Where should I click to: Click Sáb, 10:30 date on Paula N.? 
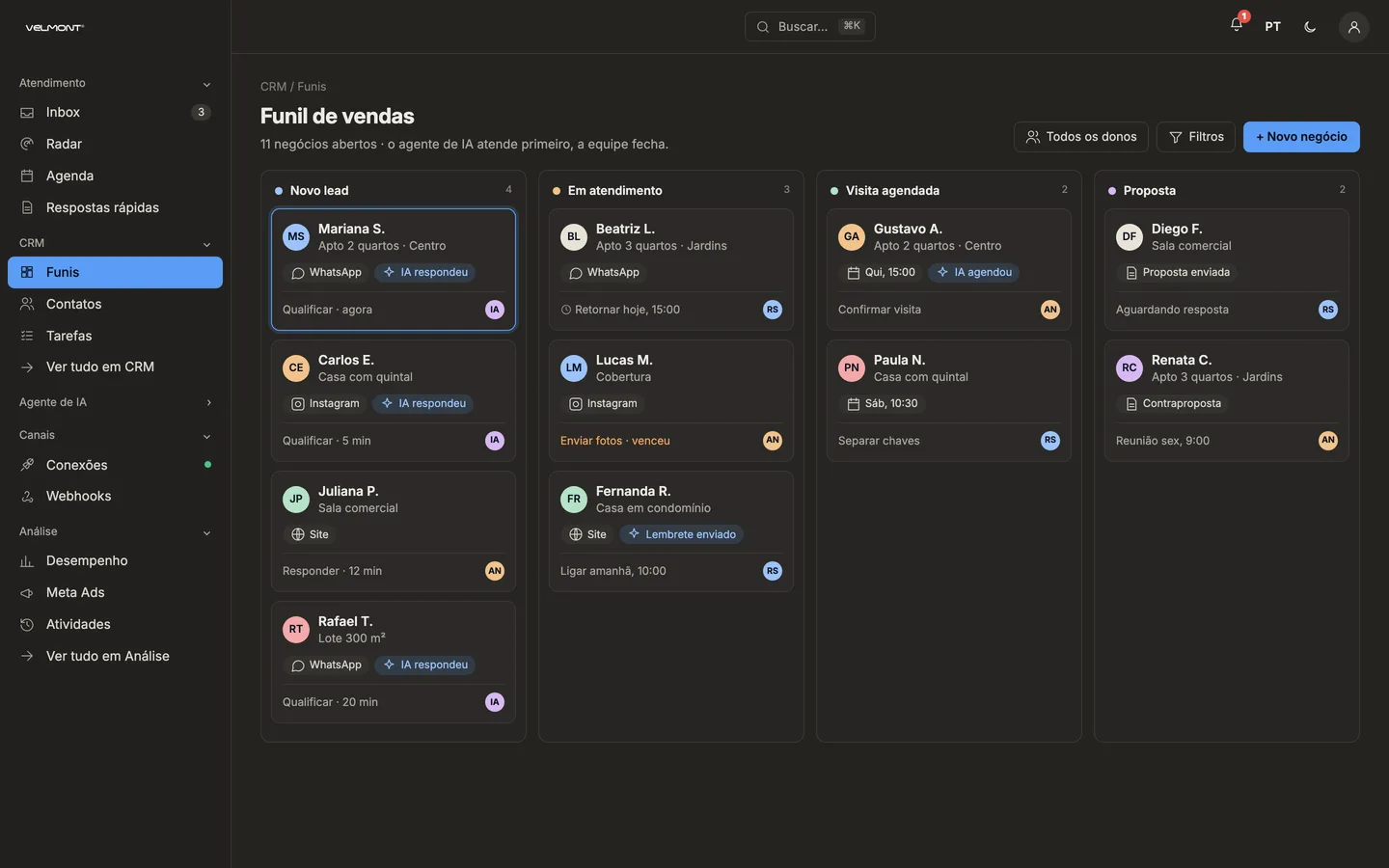[x=883, y=403]
